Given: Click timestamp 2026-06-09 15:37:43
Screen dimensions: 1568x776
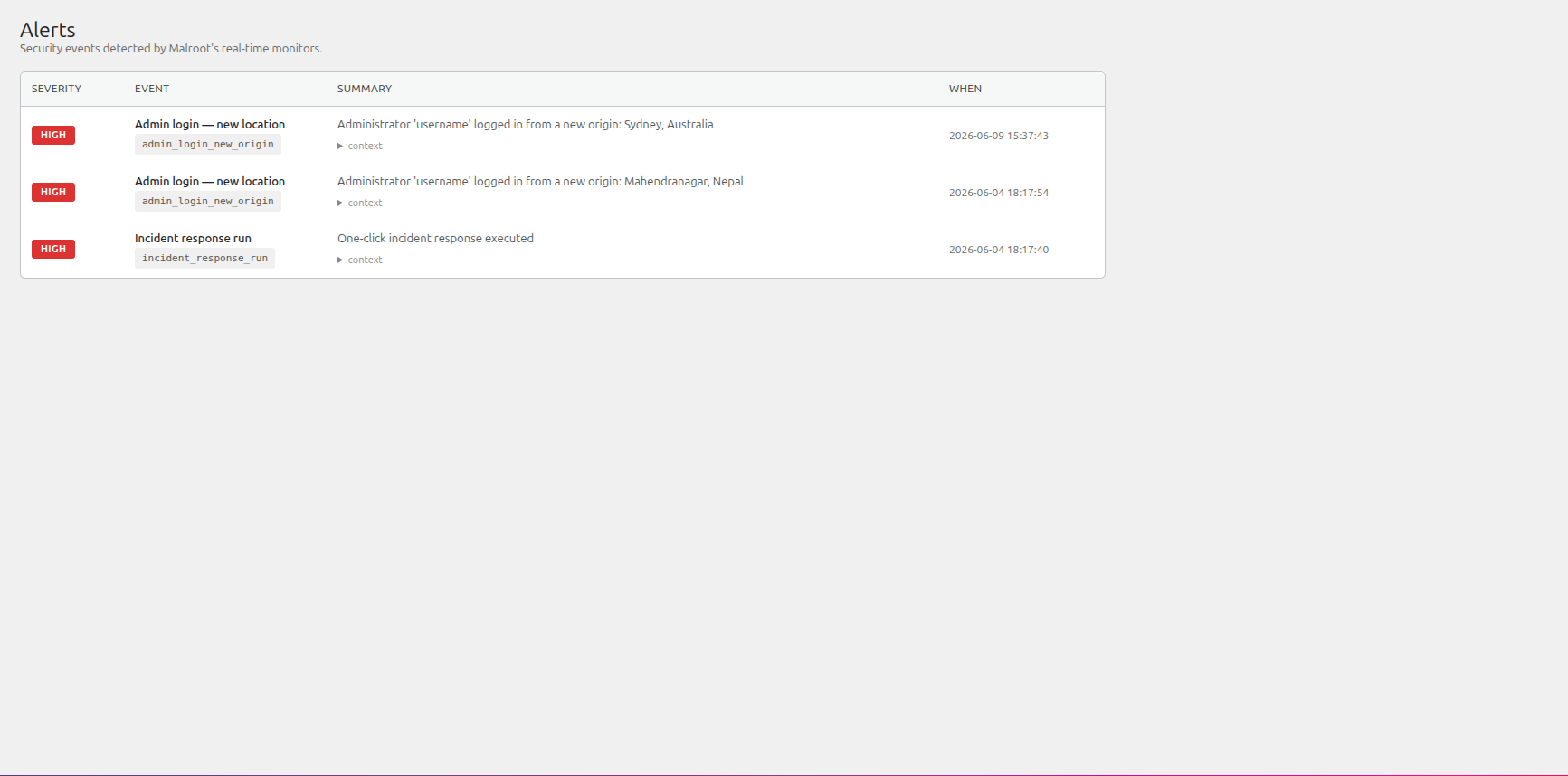Looking at the screenshot, I should coord(999,136).
